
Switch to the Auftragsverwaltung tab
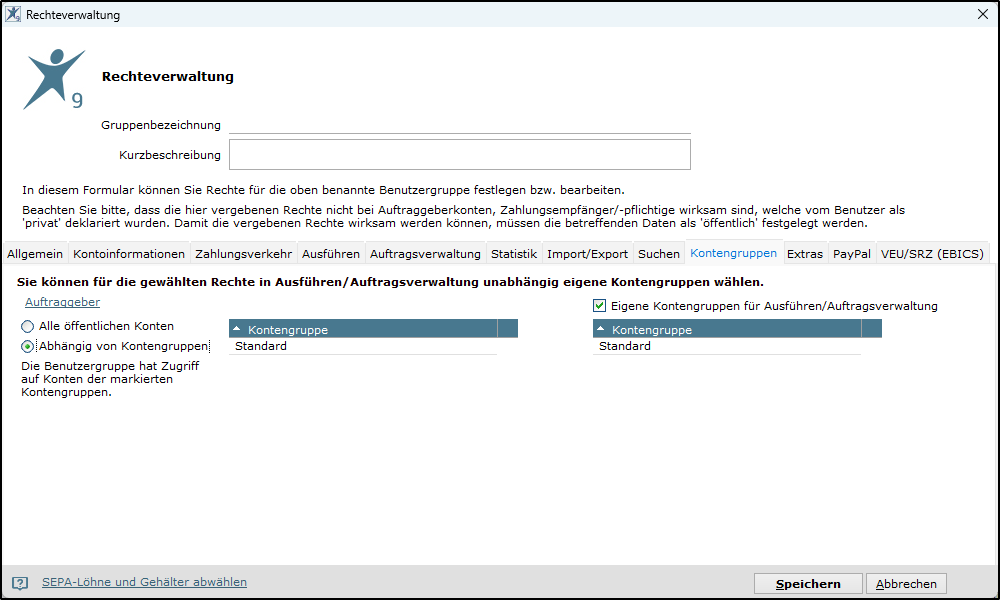pos(425,254)
